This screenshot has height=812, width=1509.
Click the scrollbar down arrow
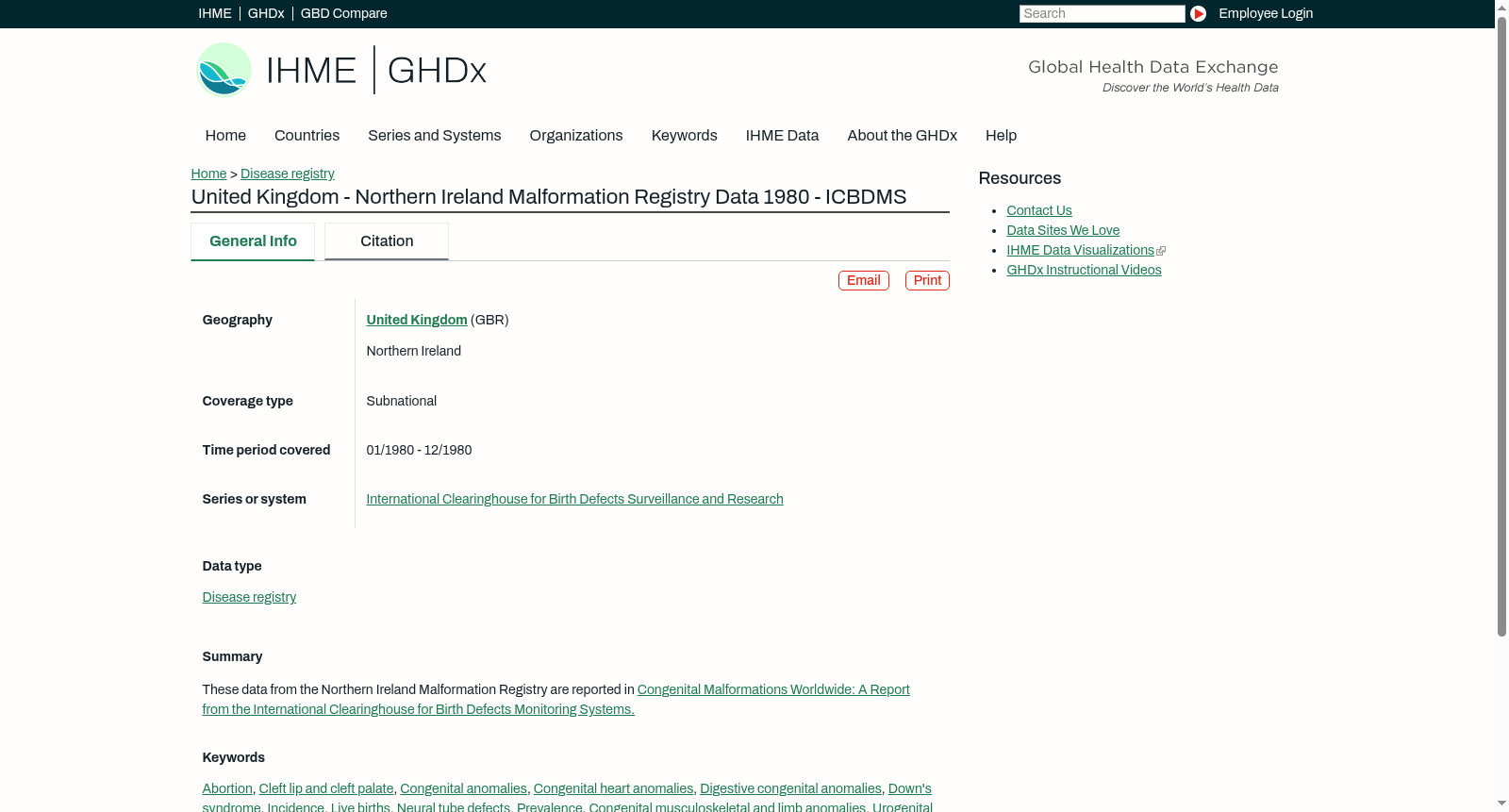pos(1501,804)
